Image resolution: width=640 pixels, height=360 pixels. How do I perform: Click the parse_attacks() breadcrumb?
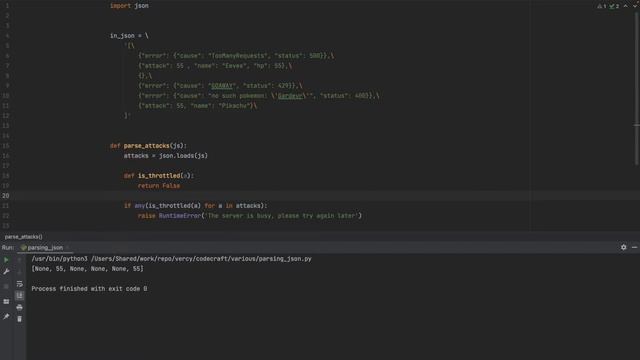click(23, 237)
